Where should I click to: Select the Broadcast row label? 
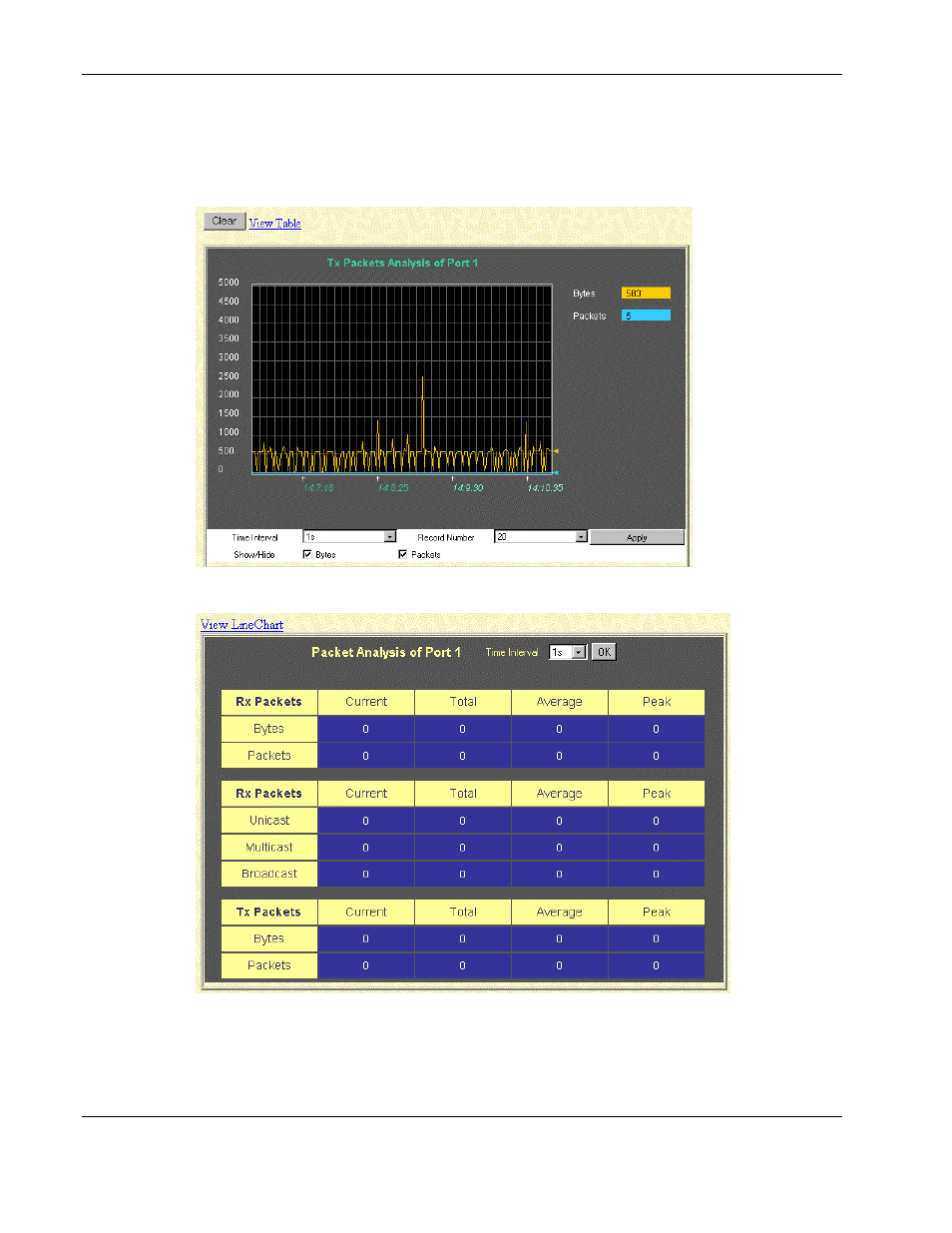point(269,874)
